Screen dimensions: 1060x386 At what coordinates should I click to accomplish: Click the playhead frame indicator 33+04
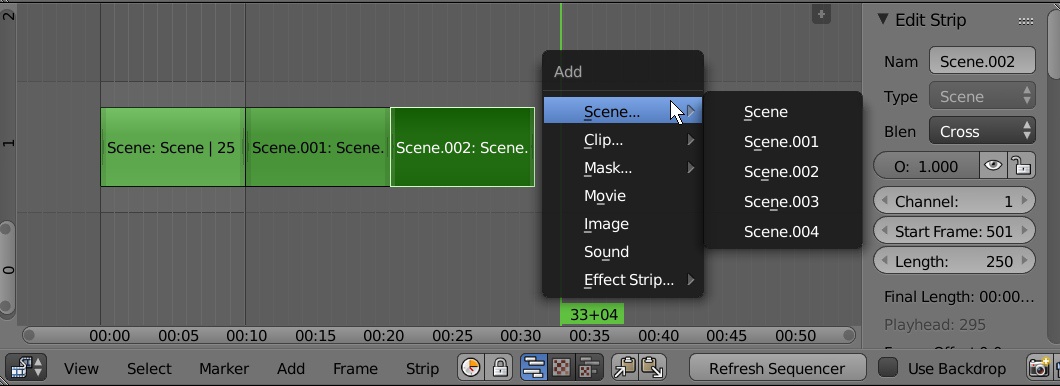click(x=592, y=314)
